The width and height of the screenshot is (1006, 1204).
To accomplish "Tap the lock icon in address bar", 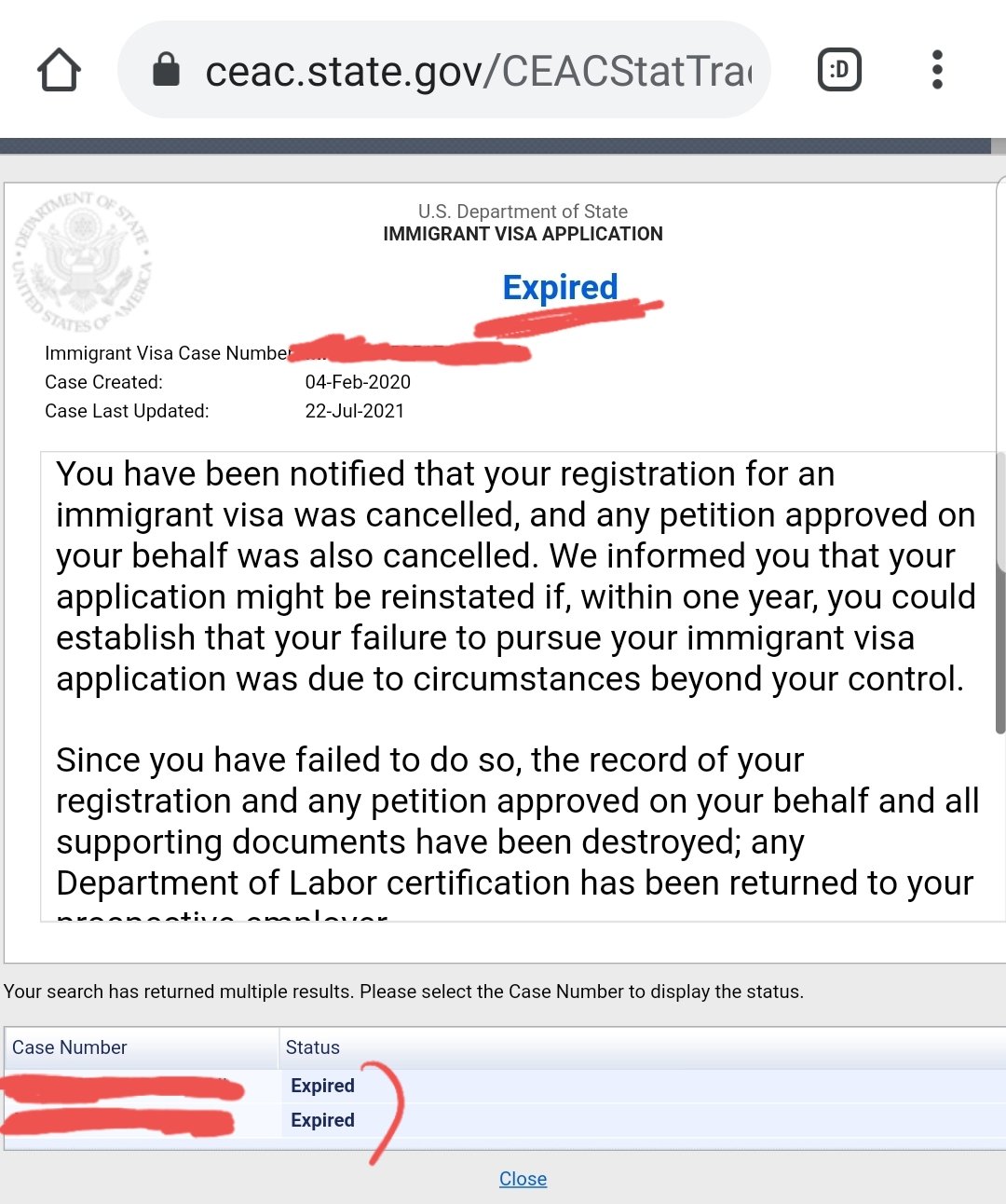I will (166, 70).
